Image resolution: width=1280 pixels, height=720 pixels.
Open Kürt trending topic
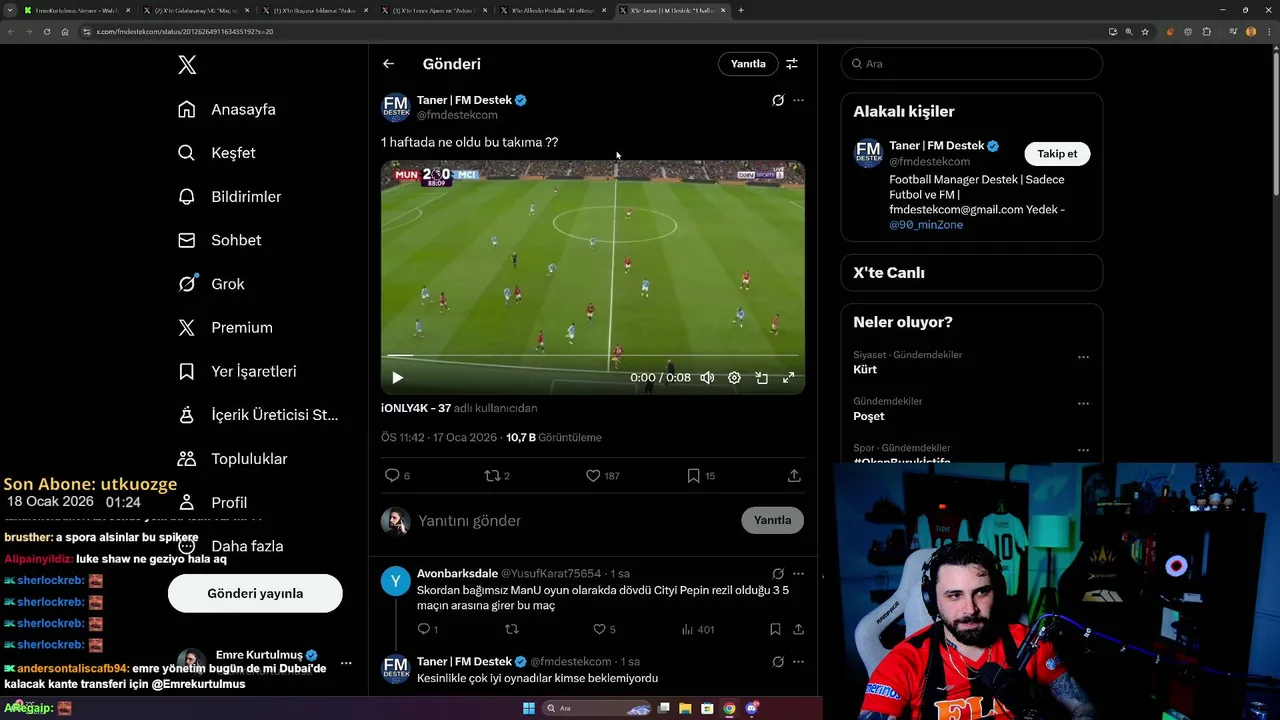coord(865,369)
